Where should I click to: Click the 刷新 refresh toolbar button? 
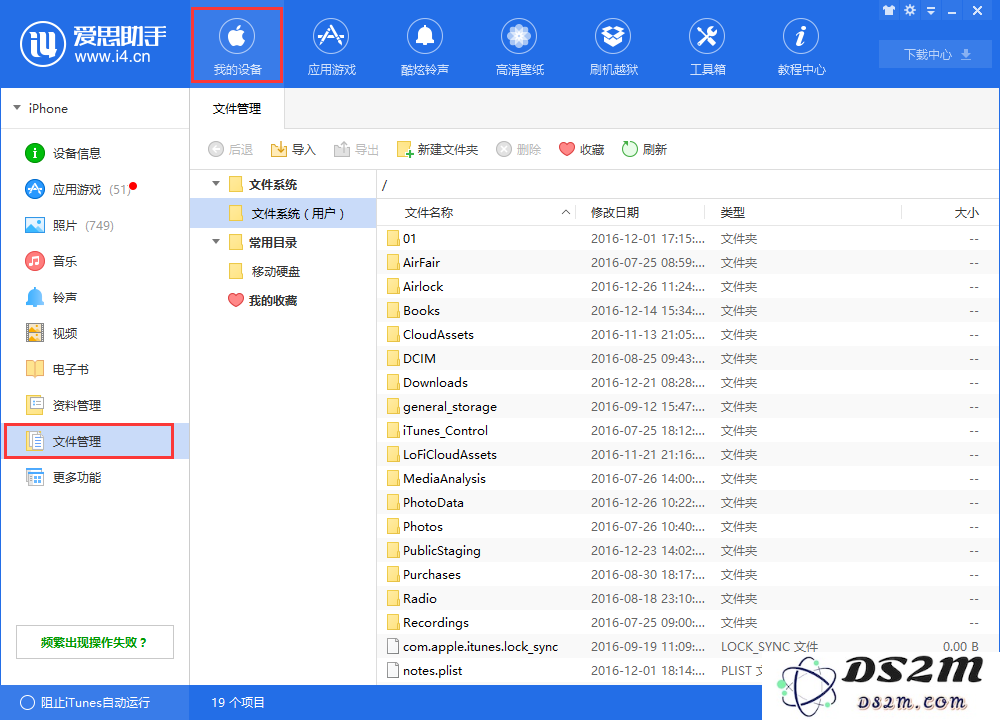pyautogui.click(x=644, y=149)
